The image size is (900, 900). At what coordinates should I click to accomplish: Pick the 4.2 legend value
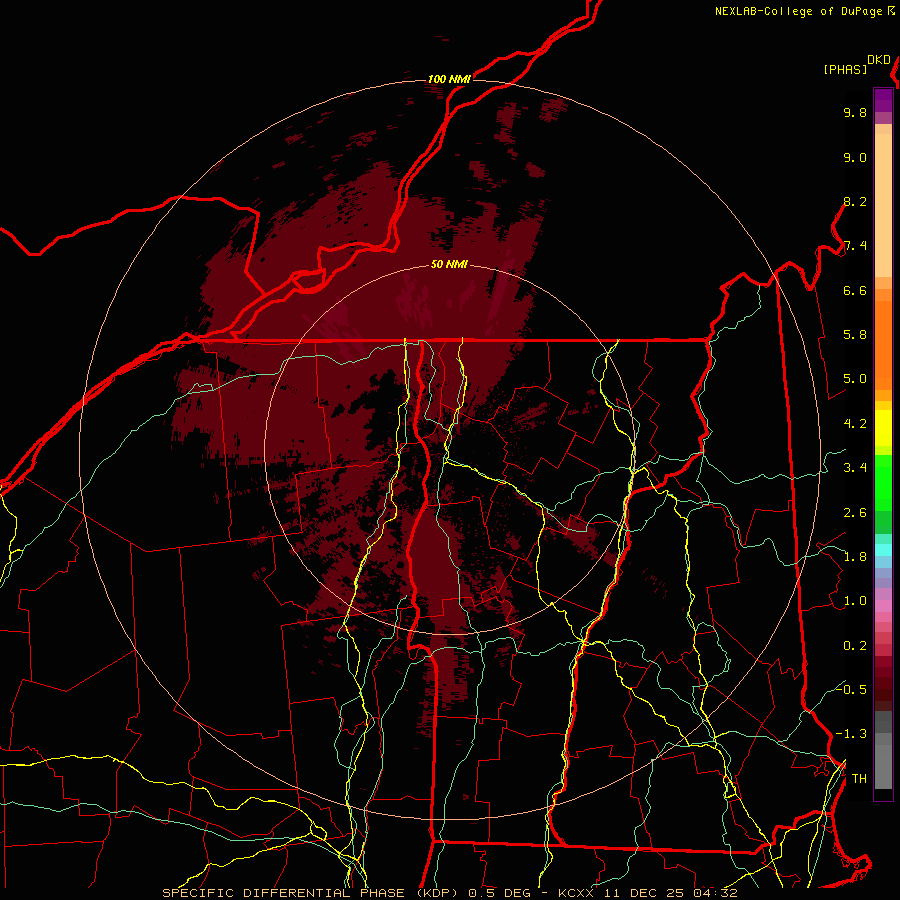tap(855, 424)
